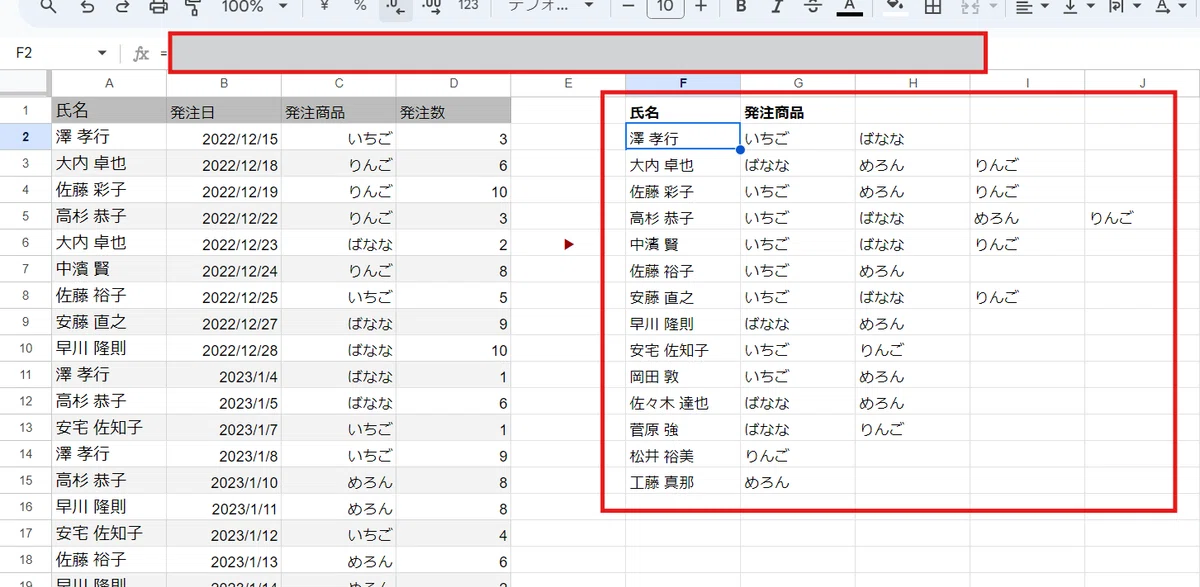This screenshot has width=1200, height=587.
Task: Click the function fx icon
Action: pos(141,53)
